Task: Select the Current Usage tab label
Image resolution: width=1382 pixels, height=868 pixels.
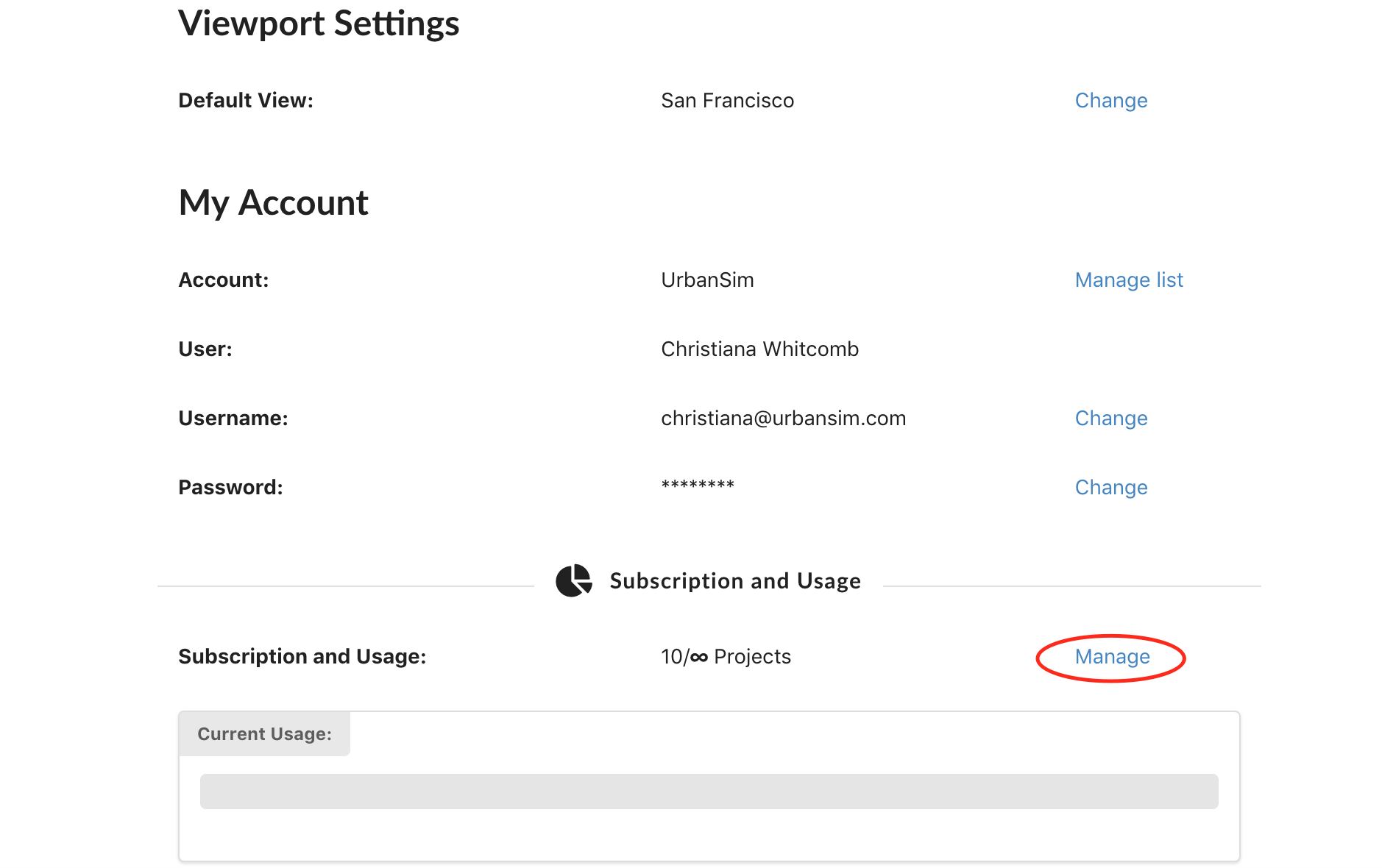Action: click(x=264, y=733)
